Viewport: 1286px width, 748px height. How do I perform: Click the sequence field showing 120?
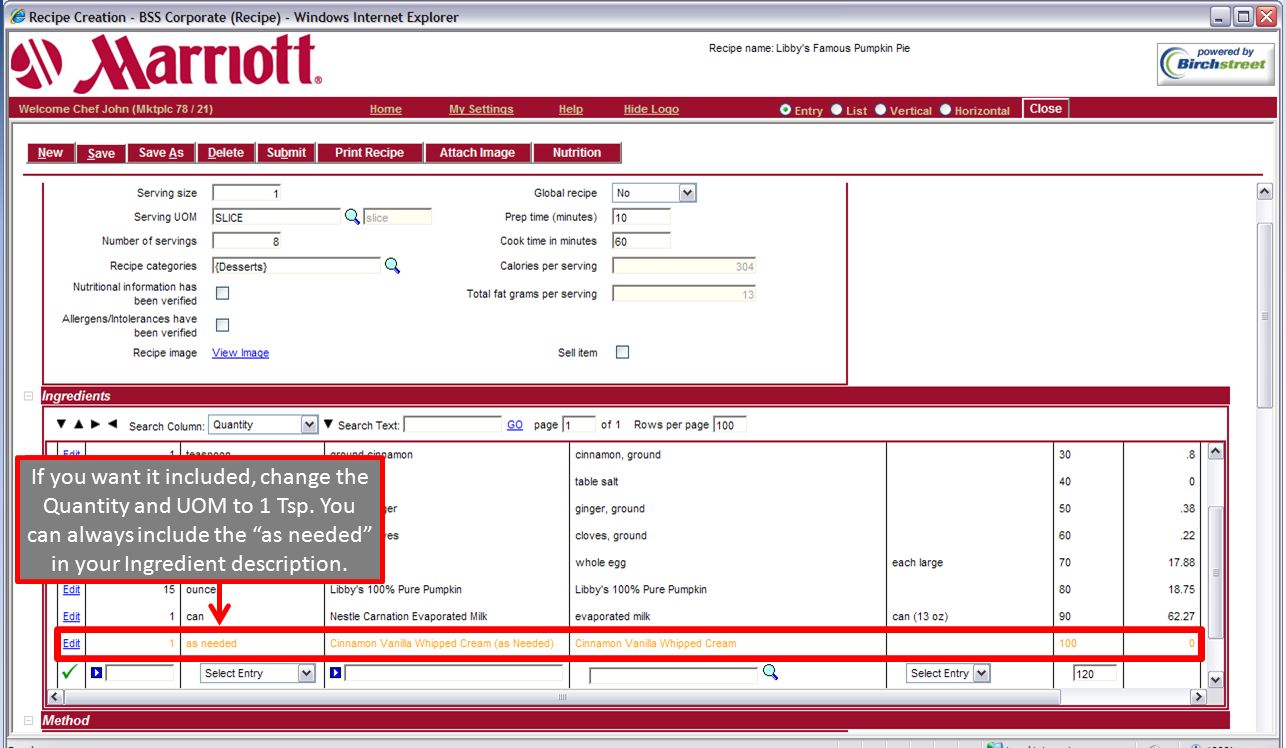[x=1094, y=674]
